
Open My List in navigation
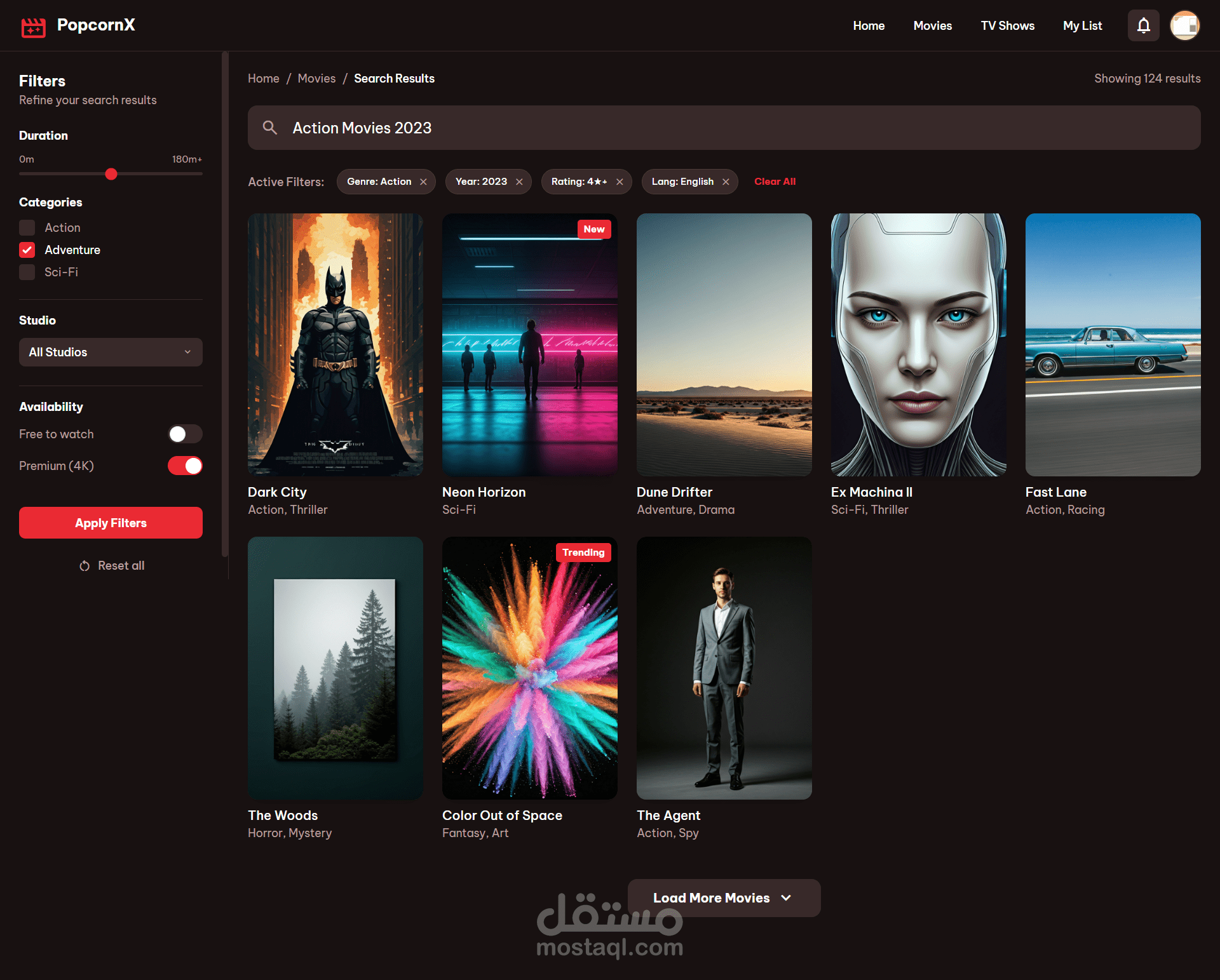(1082, 25)
